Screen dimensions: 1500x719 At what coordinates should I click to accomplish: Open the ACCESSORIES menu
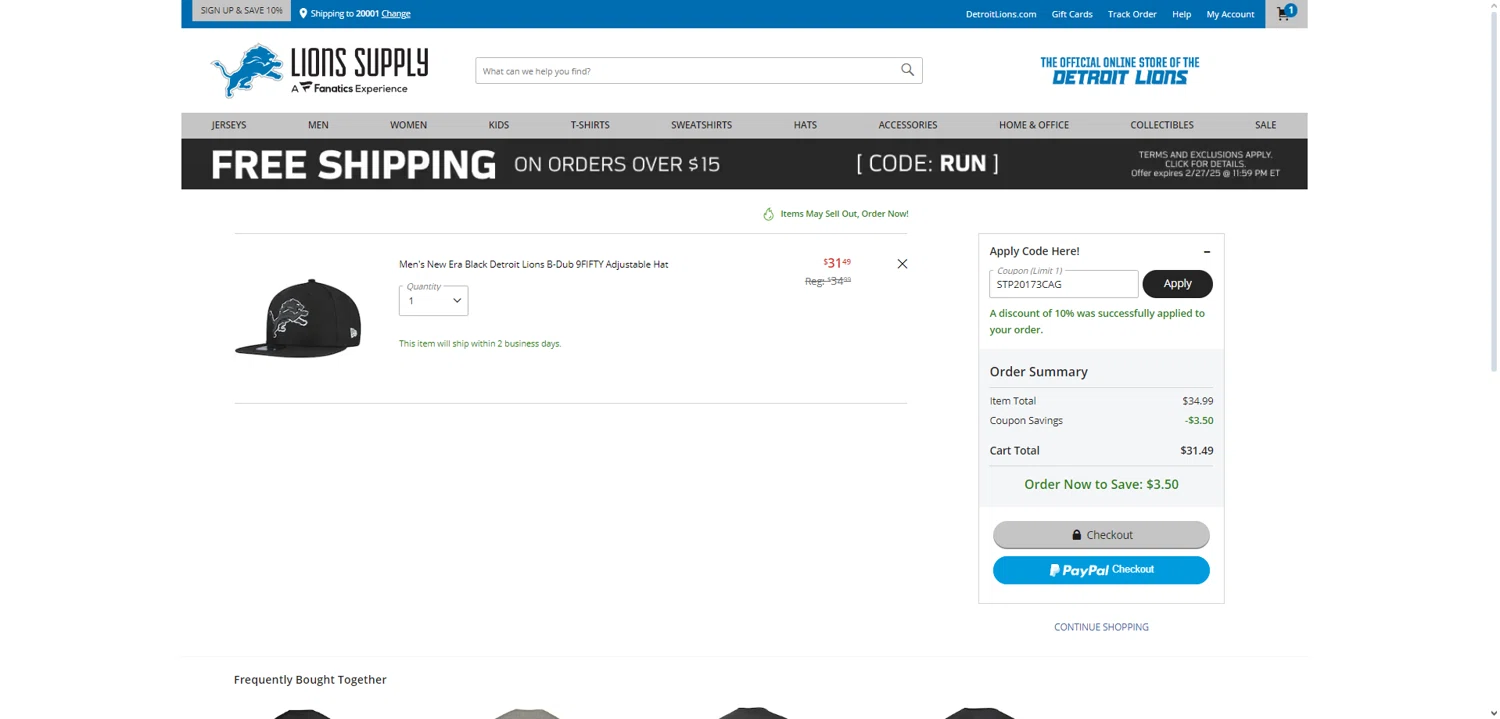point(908,125)
